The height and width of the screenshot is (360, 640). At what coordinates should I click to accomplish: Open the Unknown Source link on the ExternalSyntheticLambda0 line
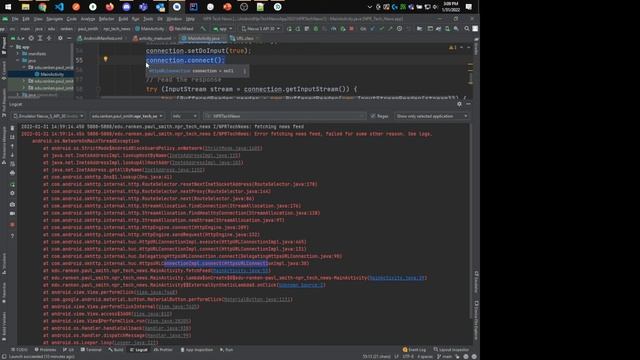coord(301,285)
